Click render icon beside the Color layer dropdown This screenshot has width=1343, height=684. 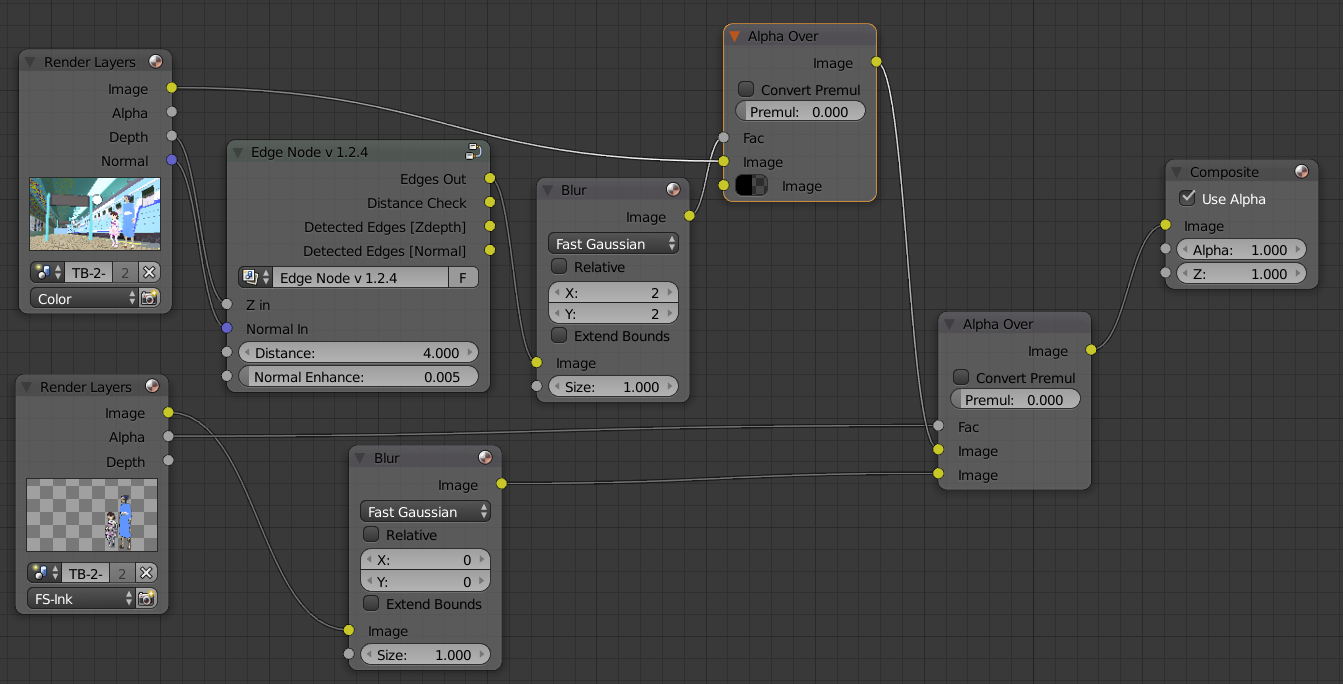(149, 298)
